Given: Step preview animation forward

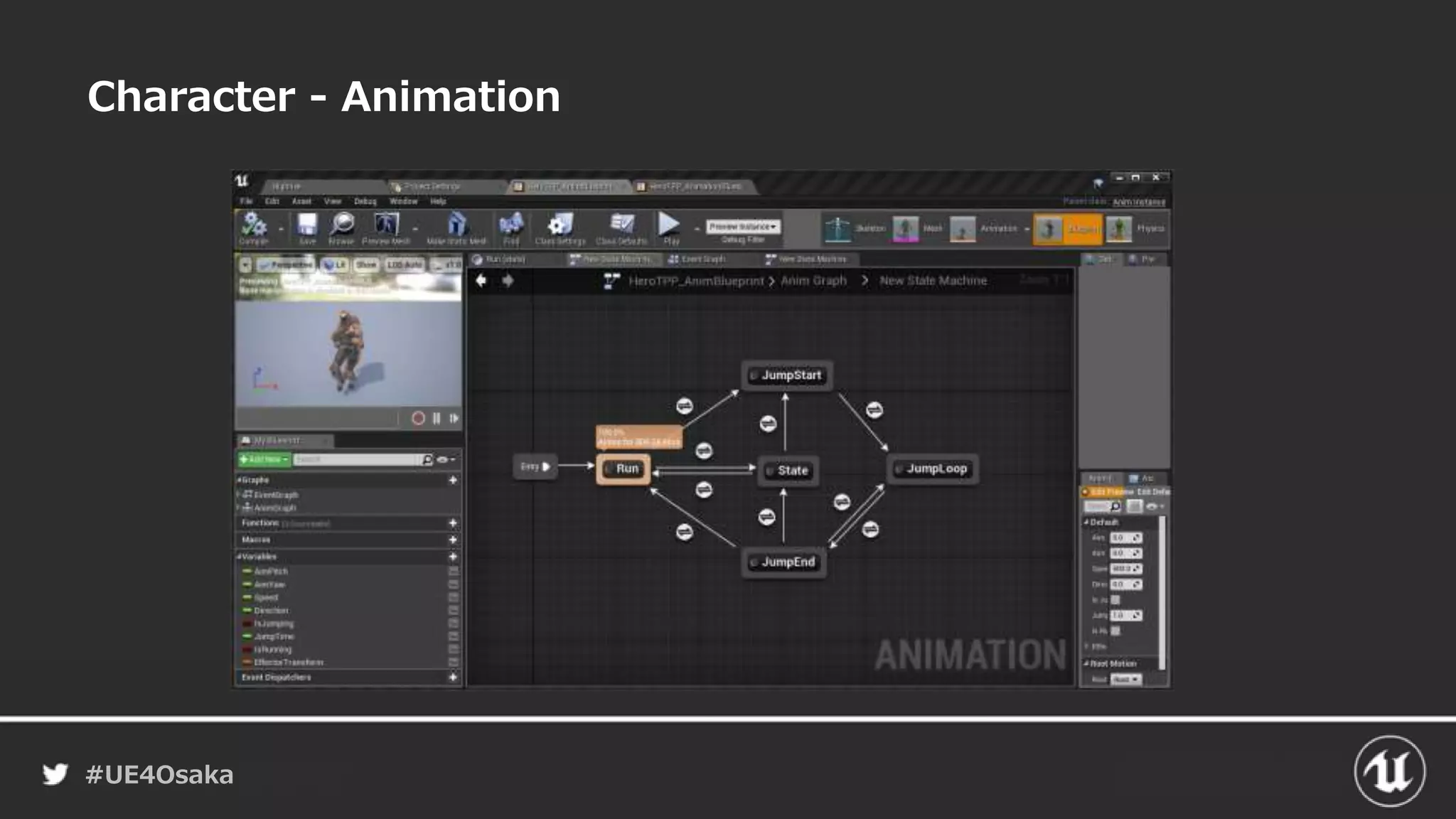Looking at the screenshot, I should (454, 418).
